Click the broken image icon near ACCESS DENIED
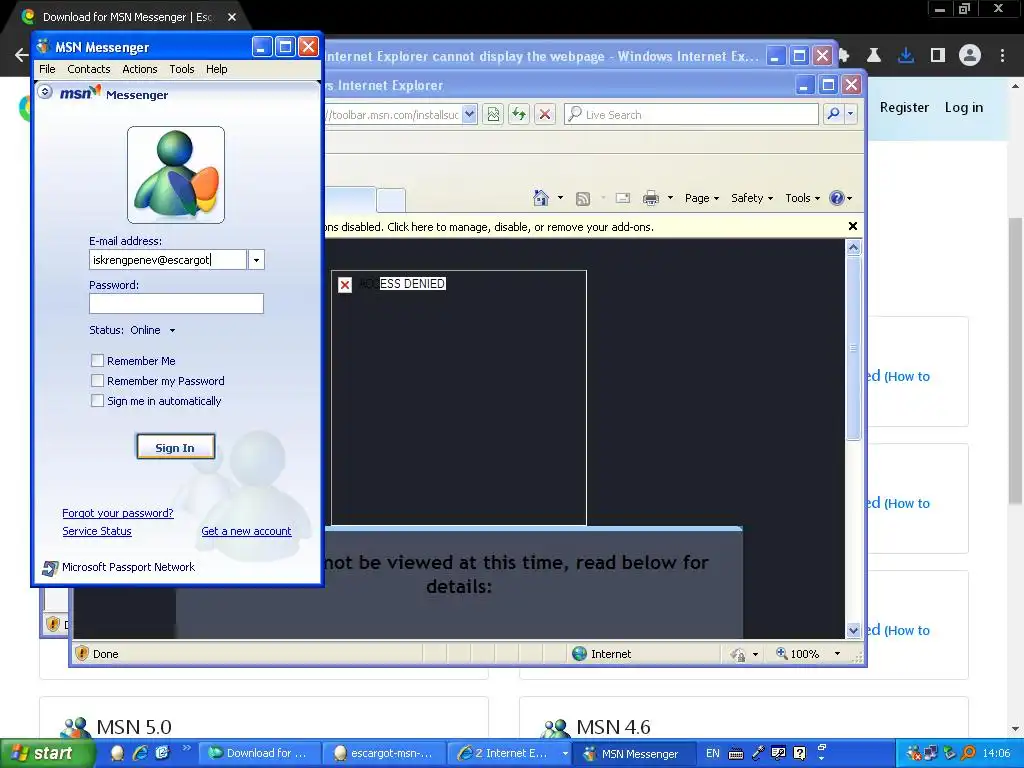Image resolution: width=1024 pixels, height=768 pixels. point(345,285)
